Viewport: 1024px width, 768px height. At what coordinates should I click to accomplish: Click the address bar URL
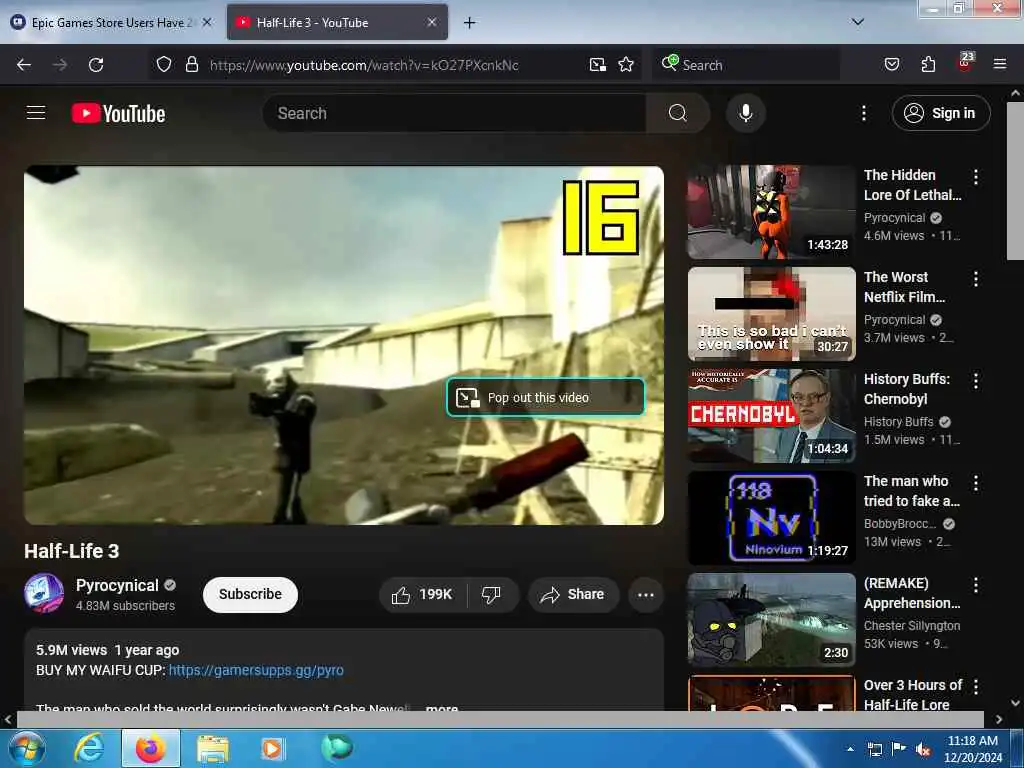pos(364,65)
